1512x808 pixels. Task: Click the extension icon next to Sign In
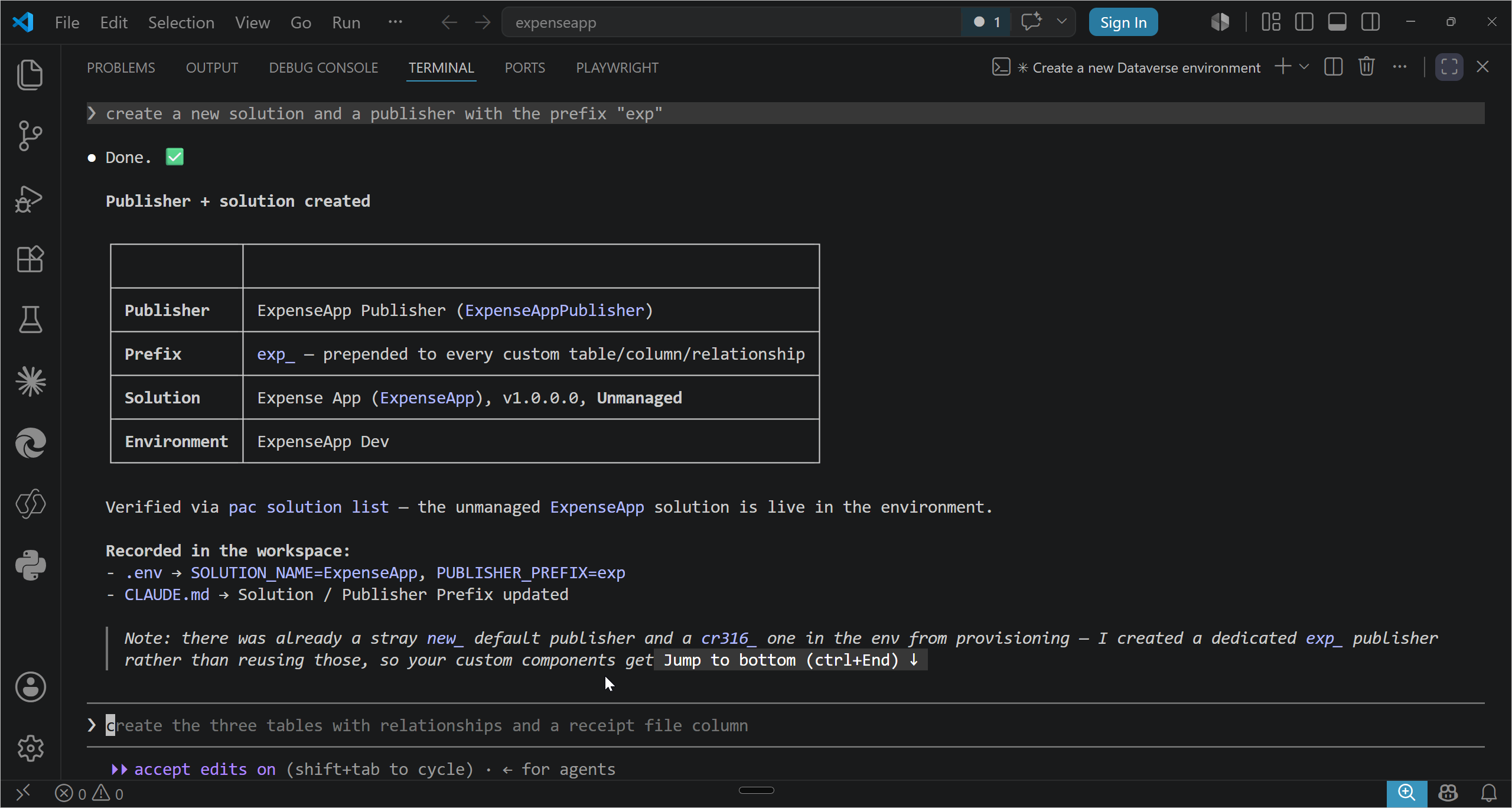coord(1220,22)
